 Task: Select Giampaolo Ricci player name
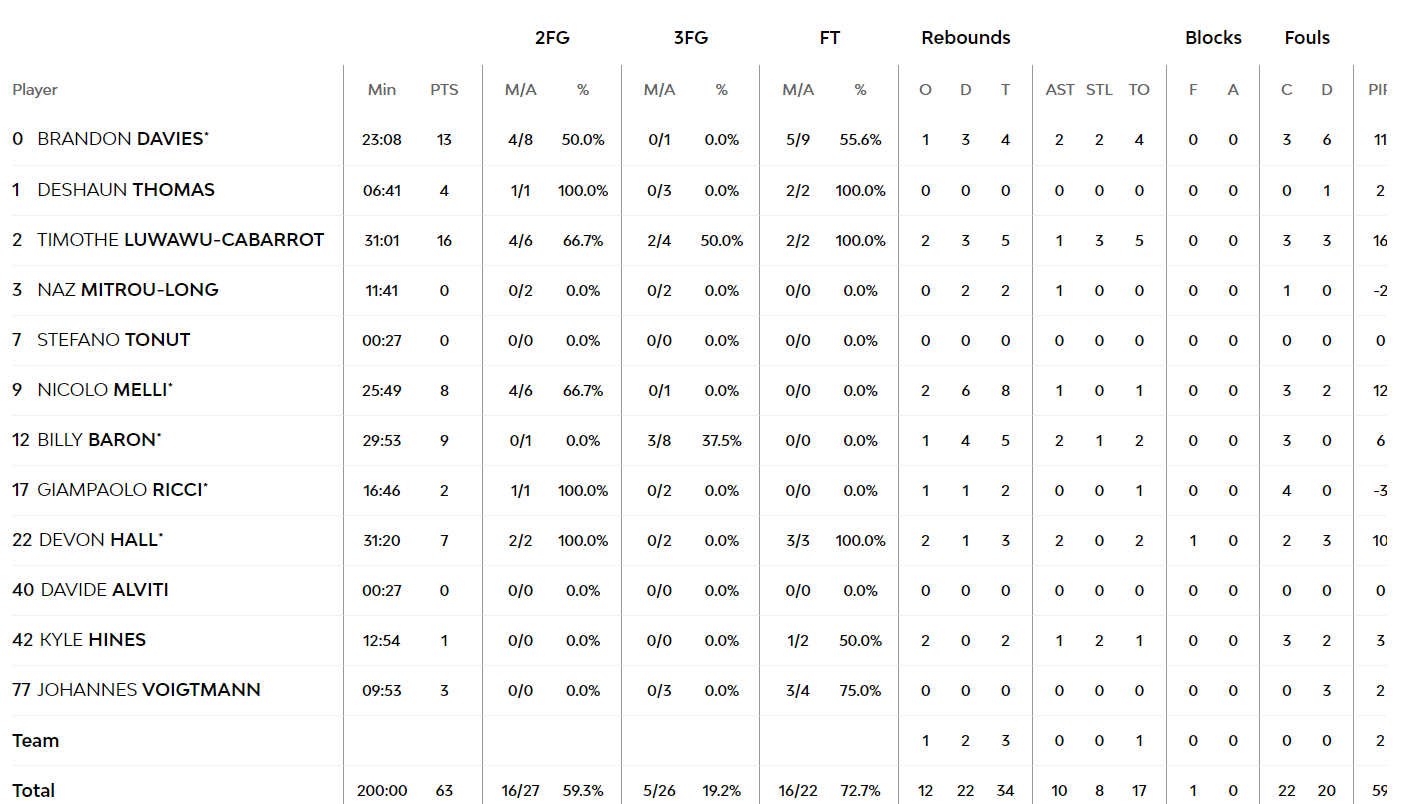coord(121,489)
